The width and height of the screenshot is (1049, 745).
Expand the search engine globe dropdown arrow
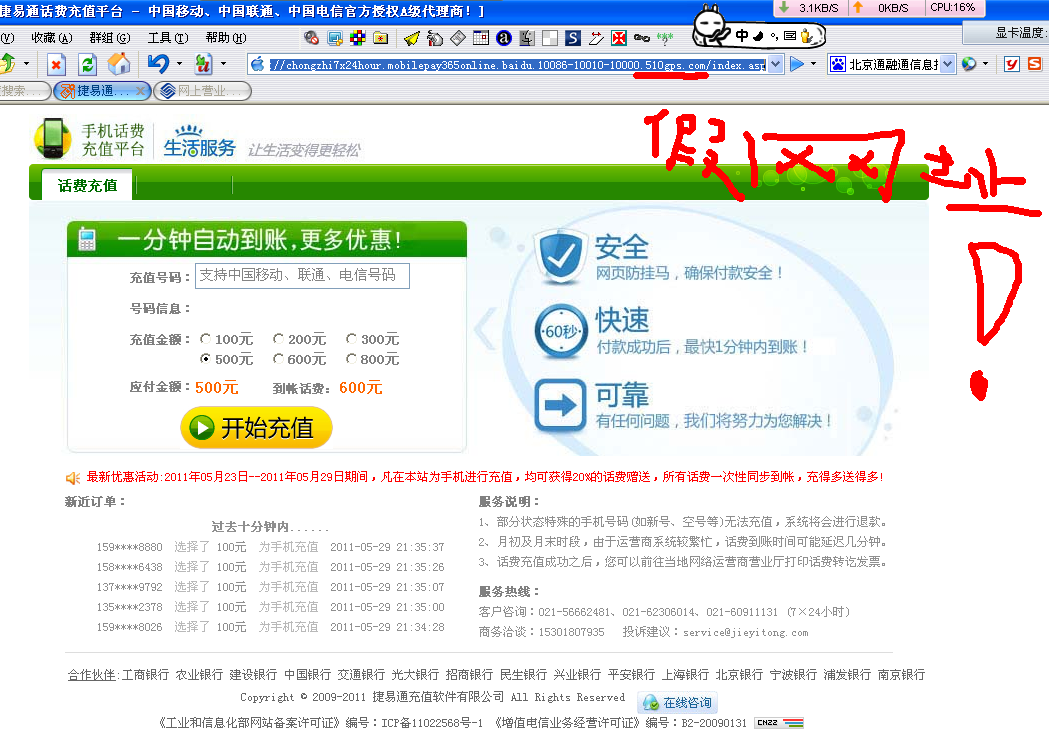coord(985,64)
